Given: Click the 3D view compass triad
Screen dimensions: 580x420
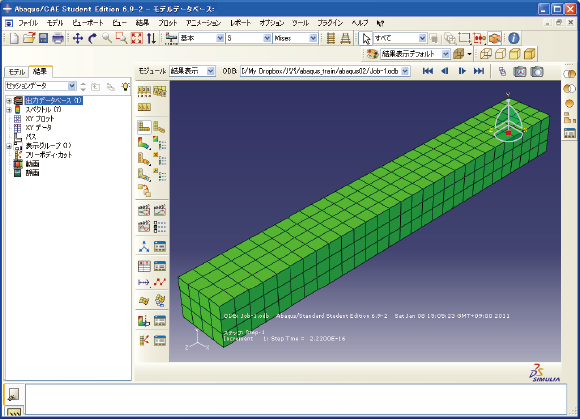Looking at the screenshot, I should (508, 118).
